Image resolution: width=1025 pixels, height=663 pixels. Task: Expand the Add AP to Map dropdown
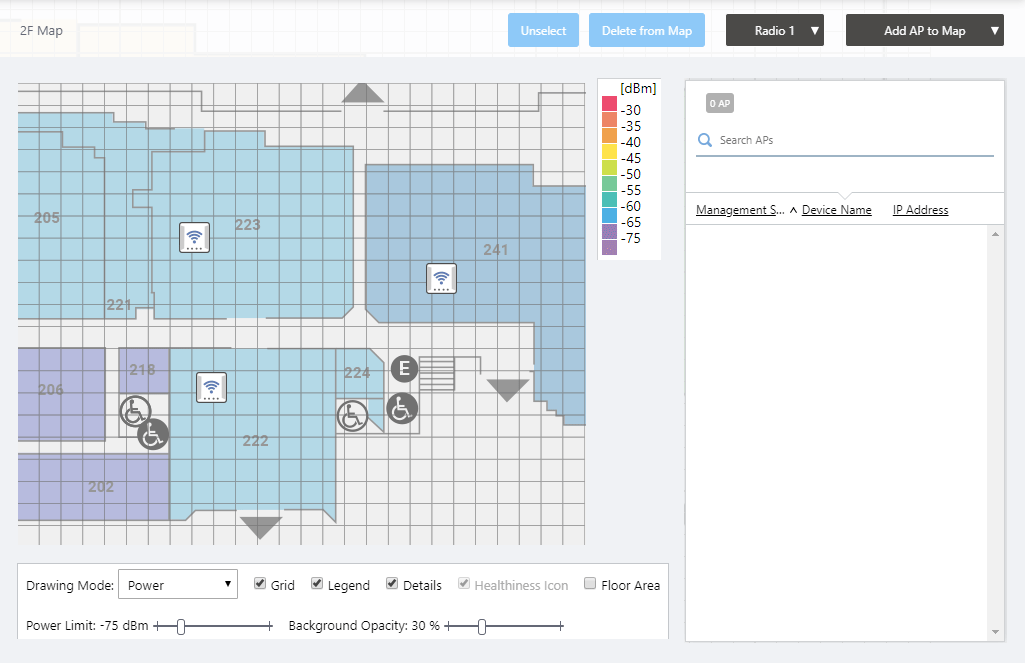(924, 31)
